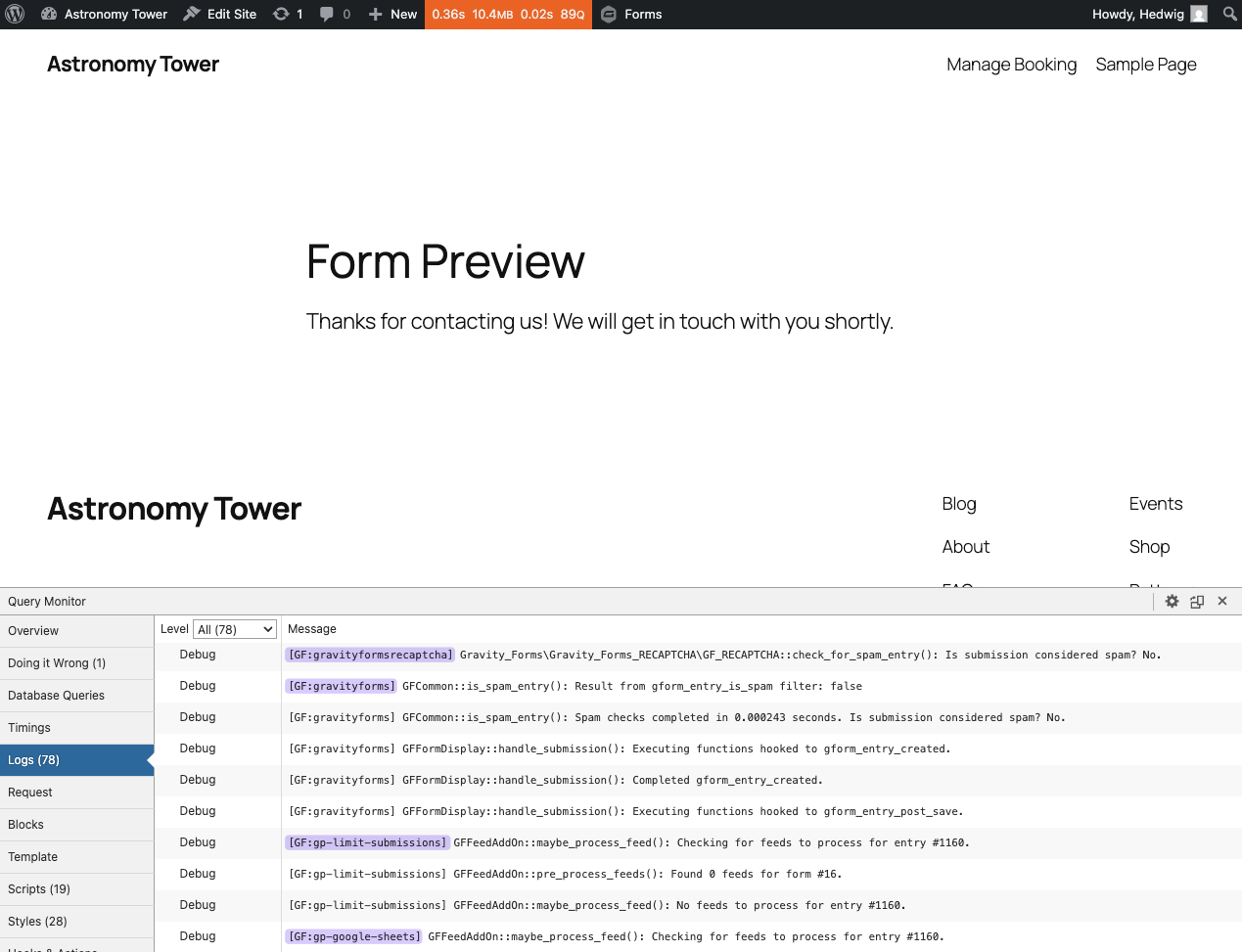The image size is (1242, 952).
Task: Open the Blog footer link
Action: point(958,504)
